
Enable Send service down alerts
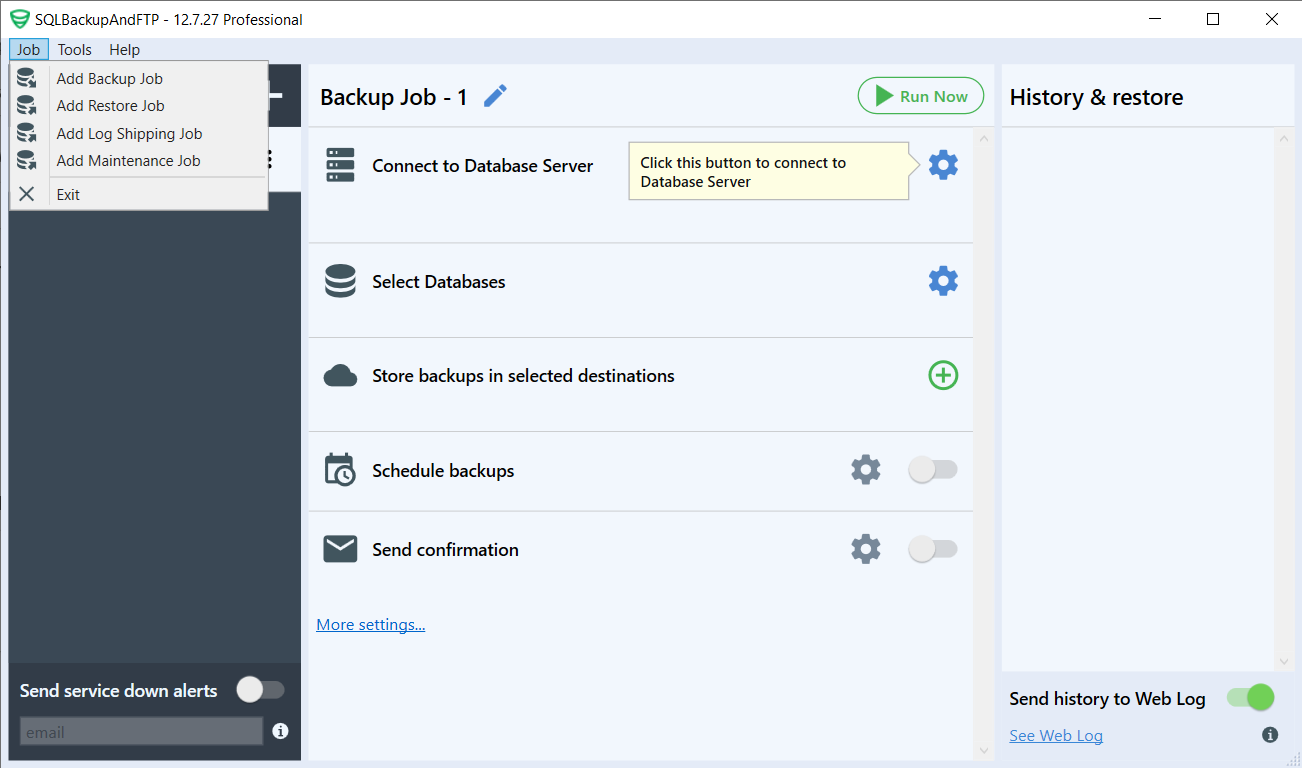click(x=260, y=690)
